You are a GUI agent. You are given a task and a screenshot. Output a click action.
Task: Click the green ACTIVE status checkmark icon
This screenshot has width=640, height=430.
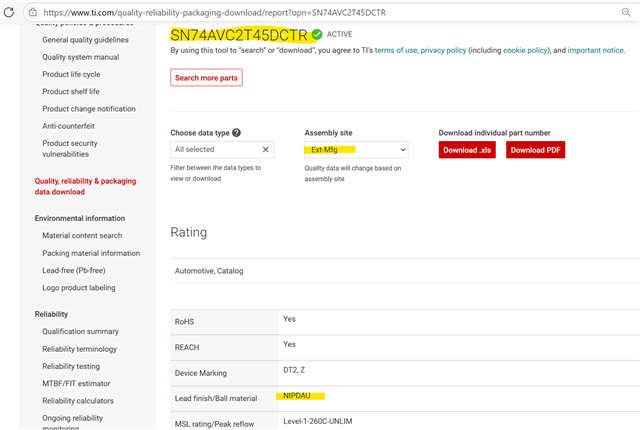coord(317,35)
